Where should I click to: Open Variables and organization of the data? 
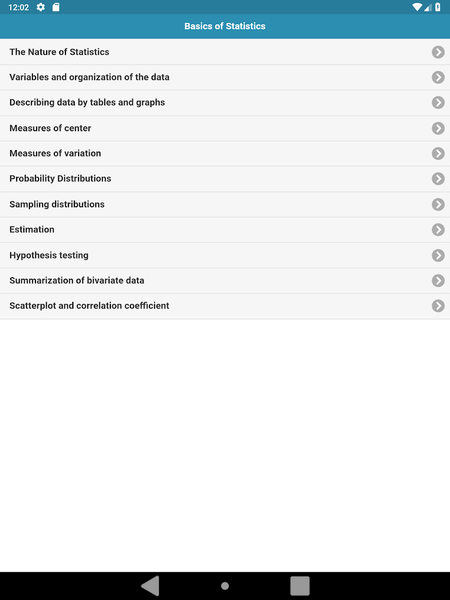[x=225, y=77]
